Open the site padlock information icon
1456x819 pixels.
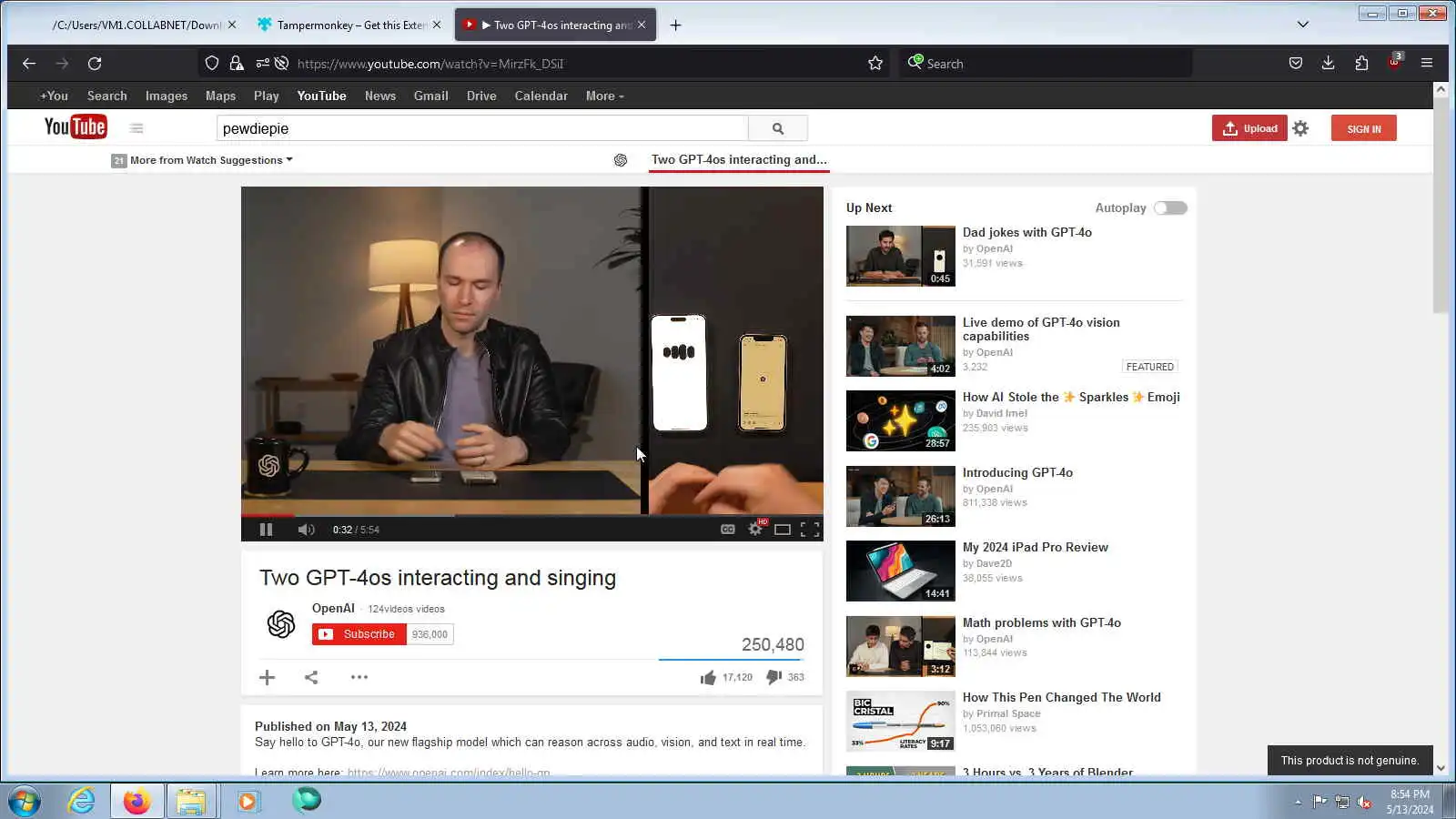point(237,64)
